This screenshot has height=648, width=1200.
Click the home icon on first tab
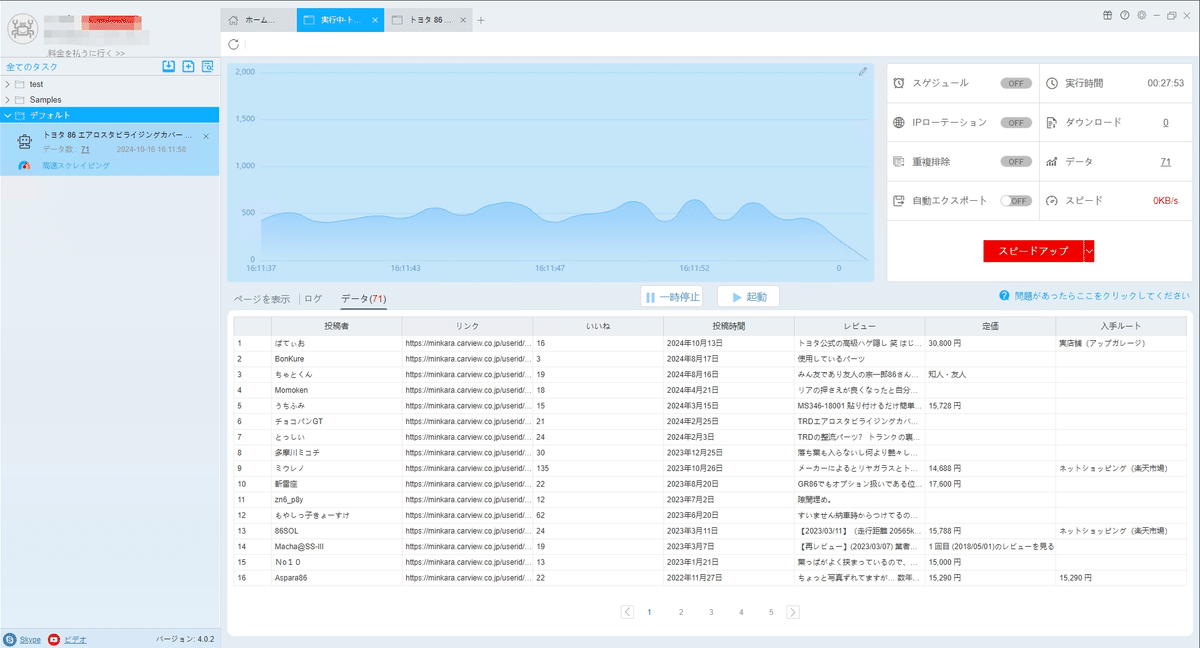coord(234,20)
